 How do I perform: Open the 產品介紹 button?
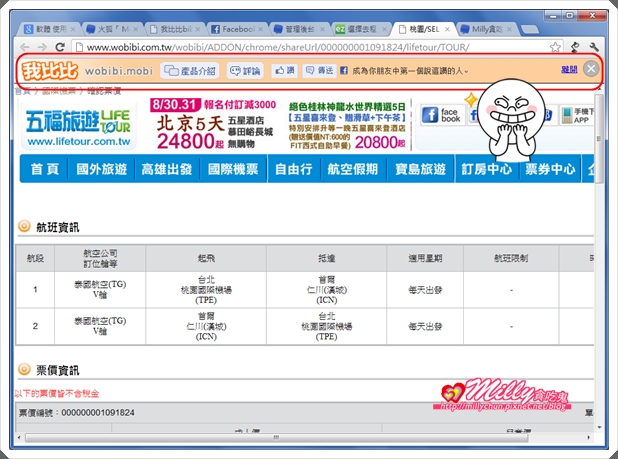[190, 71]
